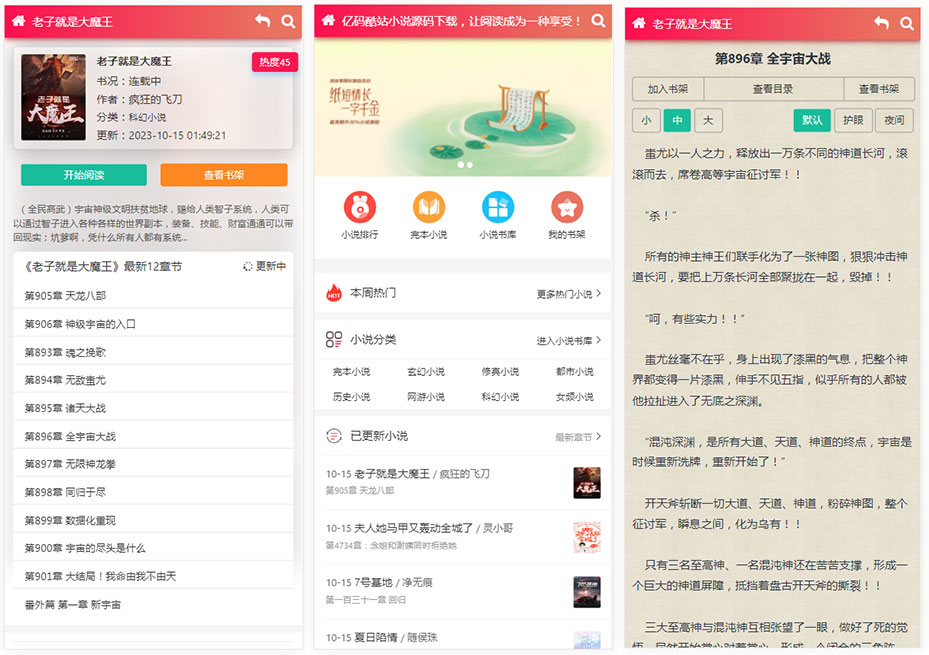This screenshot has width=929, height=655.
Task: Click the 纸短情长 banner image
Action: click(463, 108)
